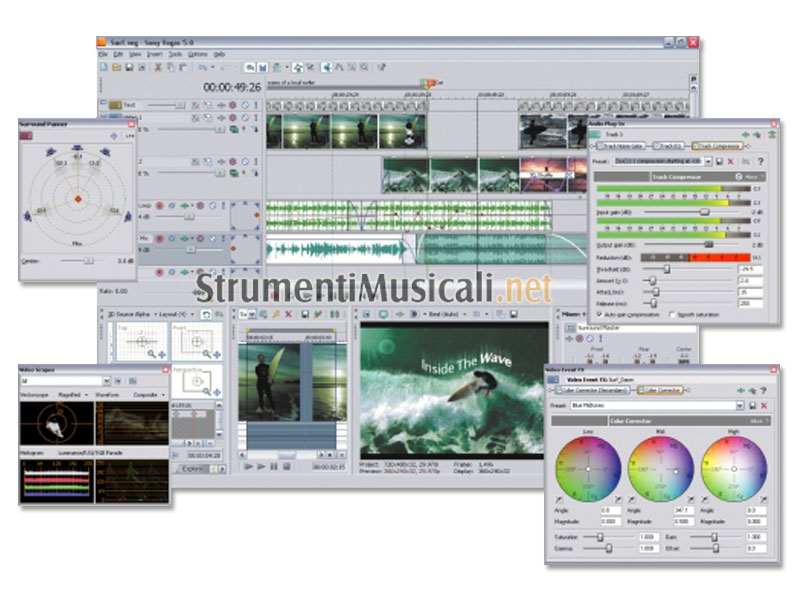Click the Threshold slider in Track Compressor
The image size is (800, 600).
[x=667, y=268]
